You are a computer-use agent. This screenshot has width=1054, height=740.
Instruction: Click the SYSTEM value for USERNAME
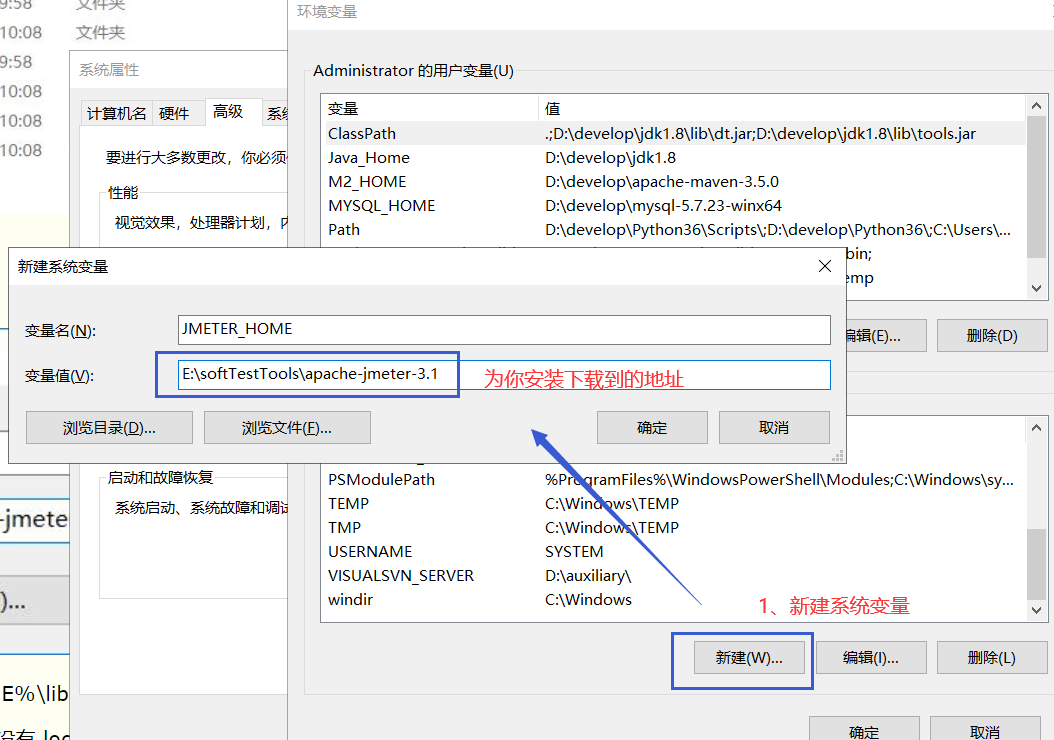coord(574,552)
